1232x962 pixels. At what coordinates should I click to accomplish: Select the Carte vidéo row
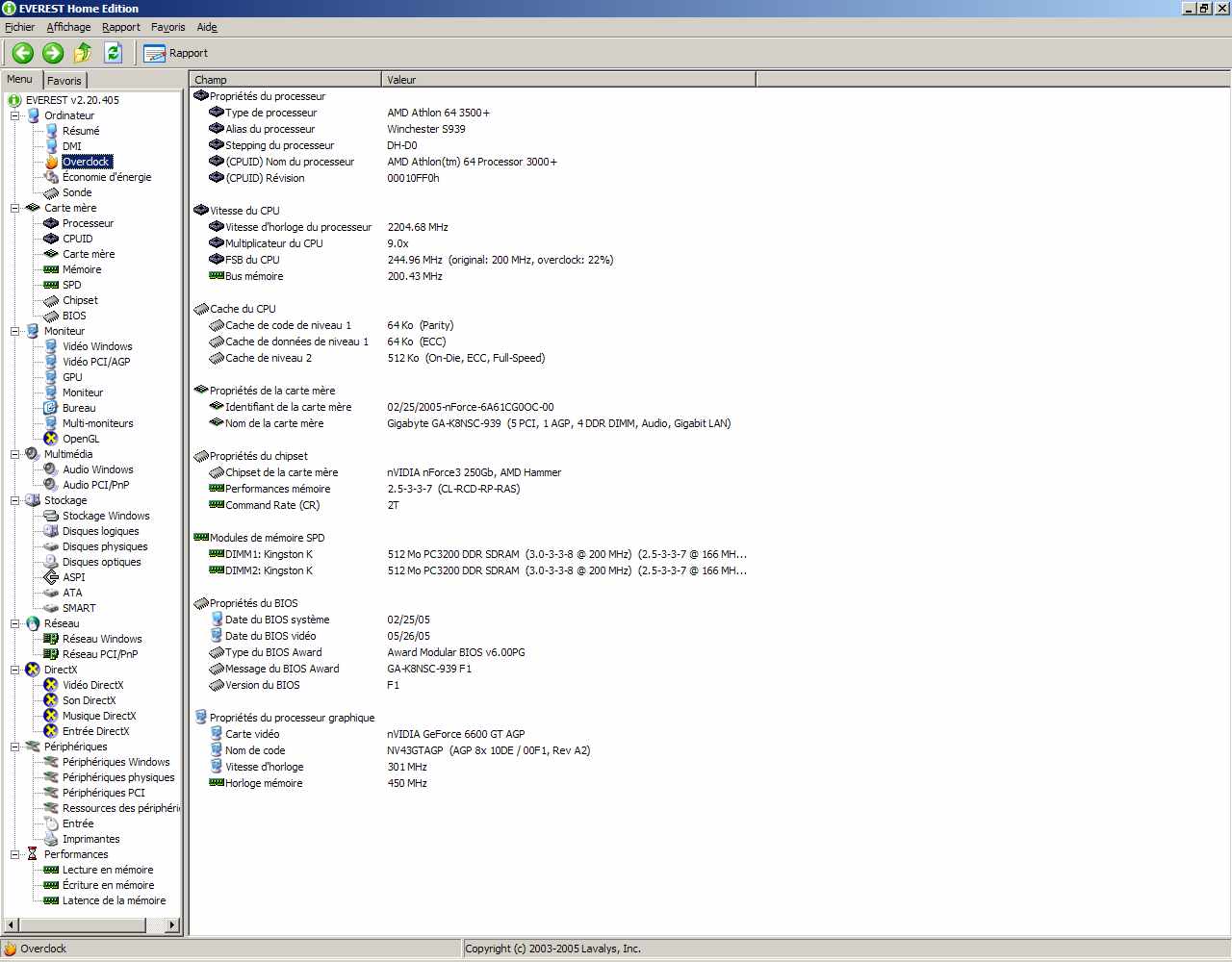[x=368, y=734]
